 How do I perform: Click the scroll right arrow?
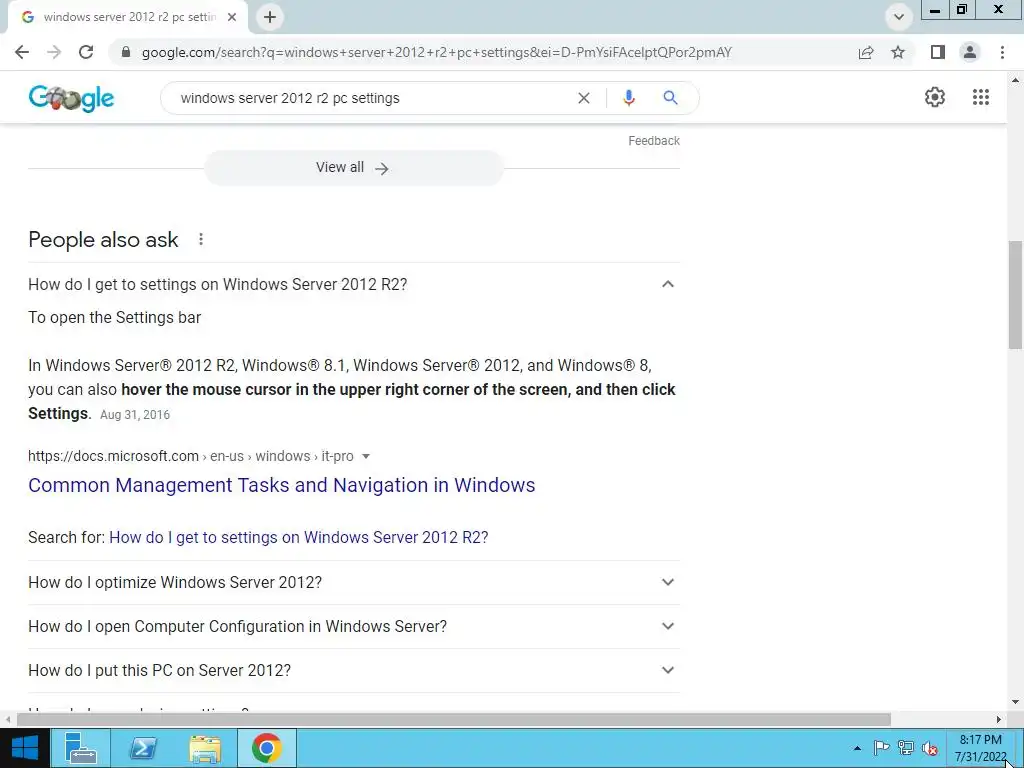(999, 719)
